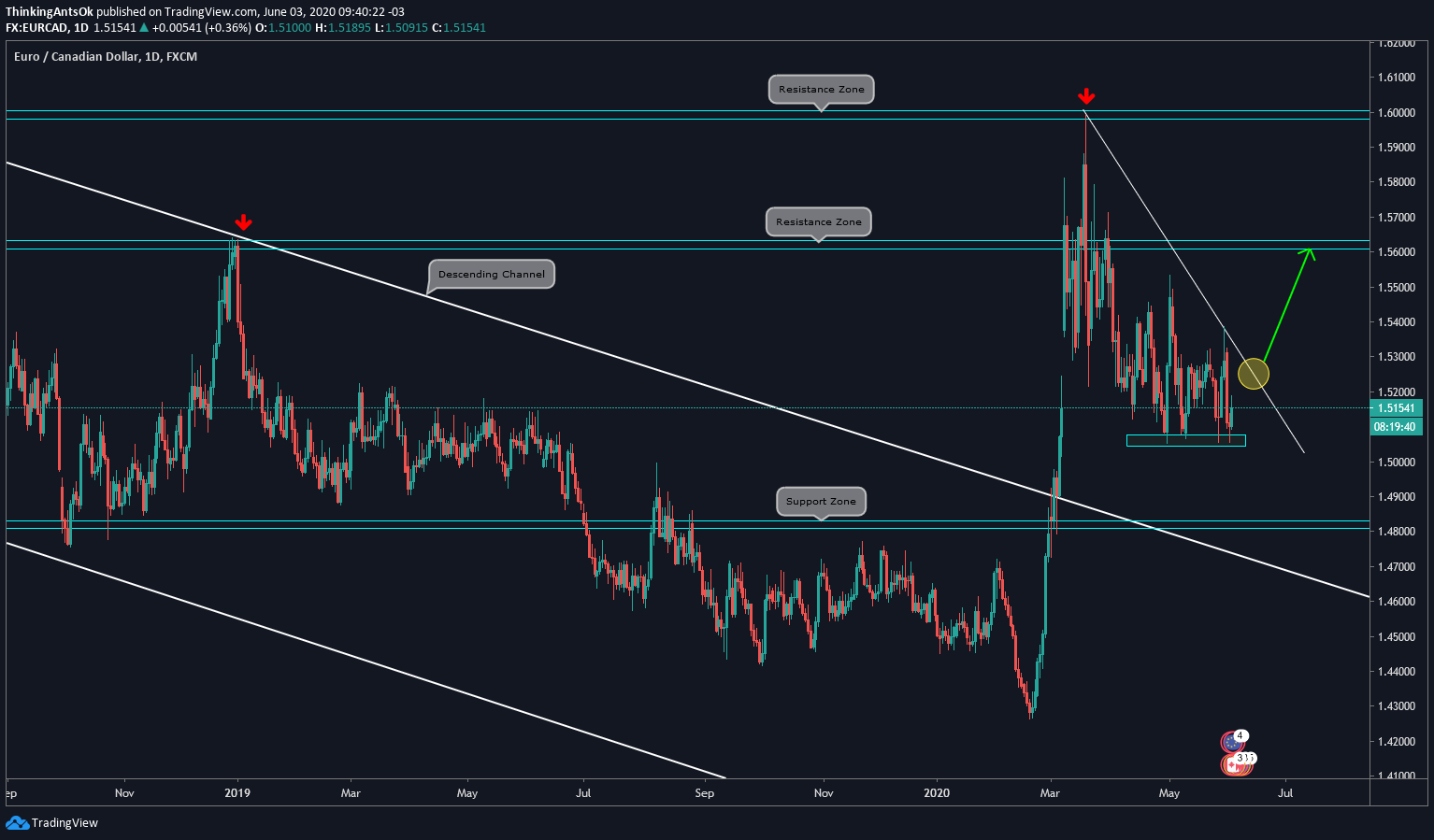Viewport: 1434px width, 840px height.
Task: Click the close value C:1.51541
Action: coord(459,28)
